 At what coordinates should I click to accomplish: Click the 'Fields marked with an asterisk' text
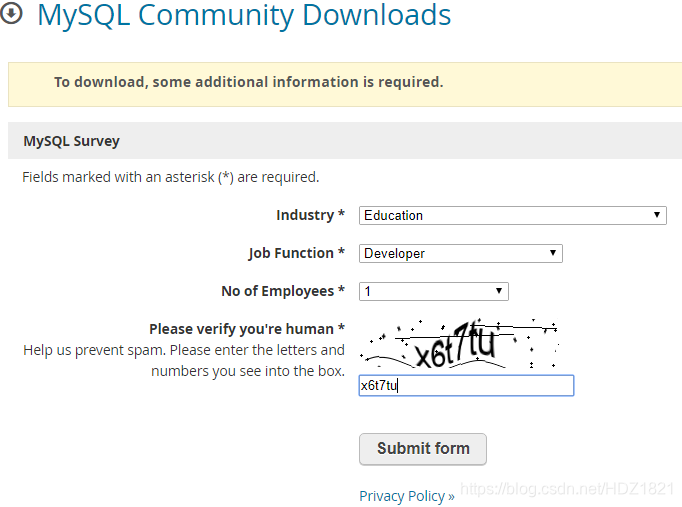pos(170,177)
